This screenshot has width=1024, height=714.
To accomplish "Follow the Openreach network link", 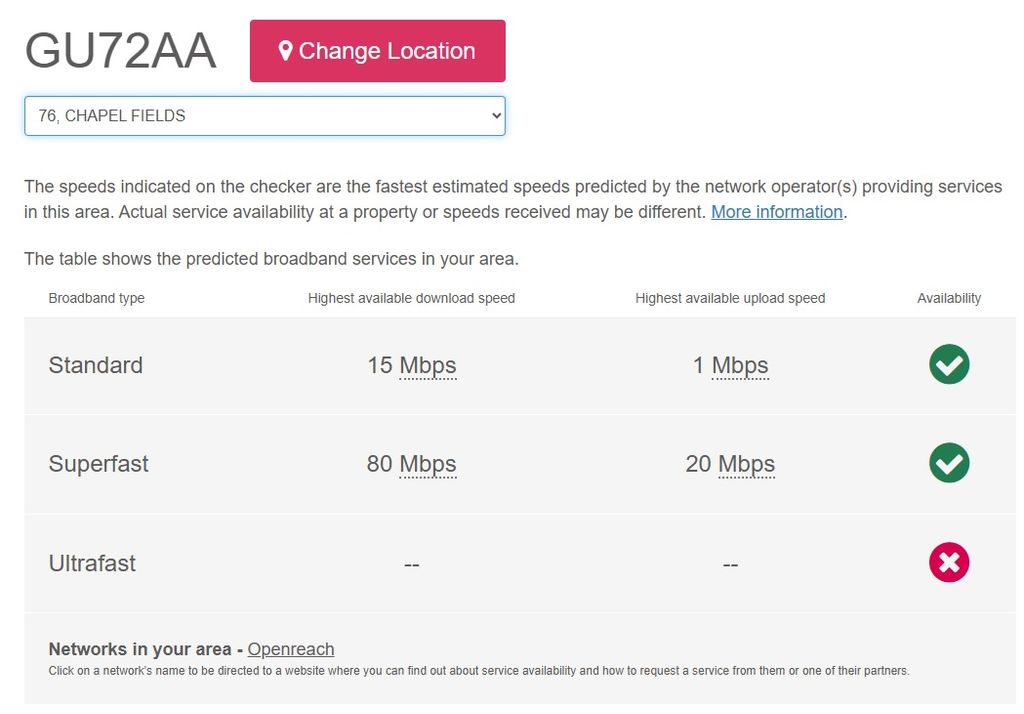I will 291,649.
